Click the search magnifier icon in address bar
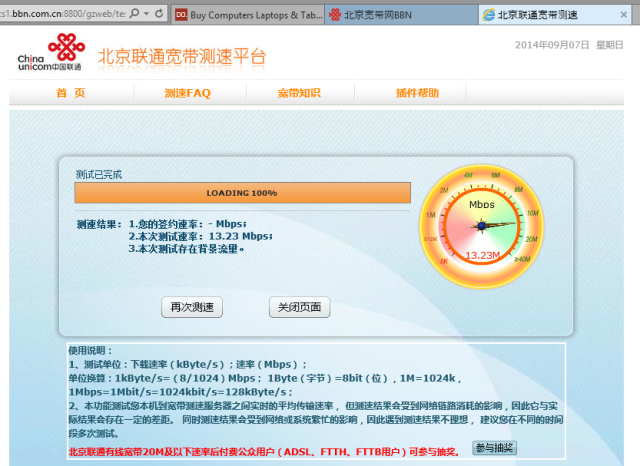Image resolution: width=640 pixels, height=466 pixels. (134, 14)
